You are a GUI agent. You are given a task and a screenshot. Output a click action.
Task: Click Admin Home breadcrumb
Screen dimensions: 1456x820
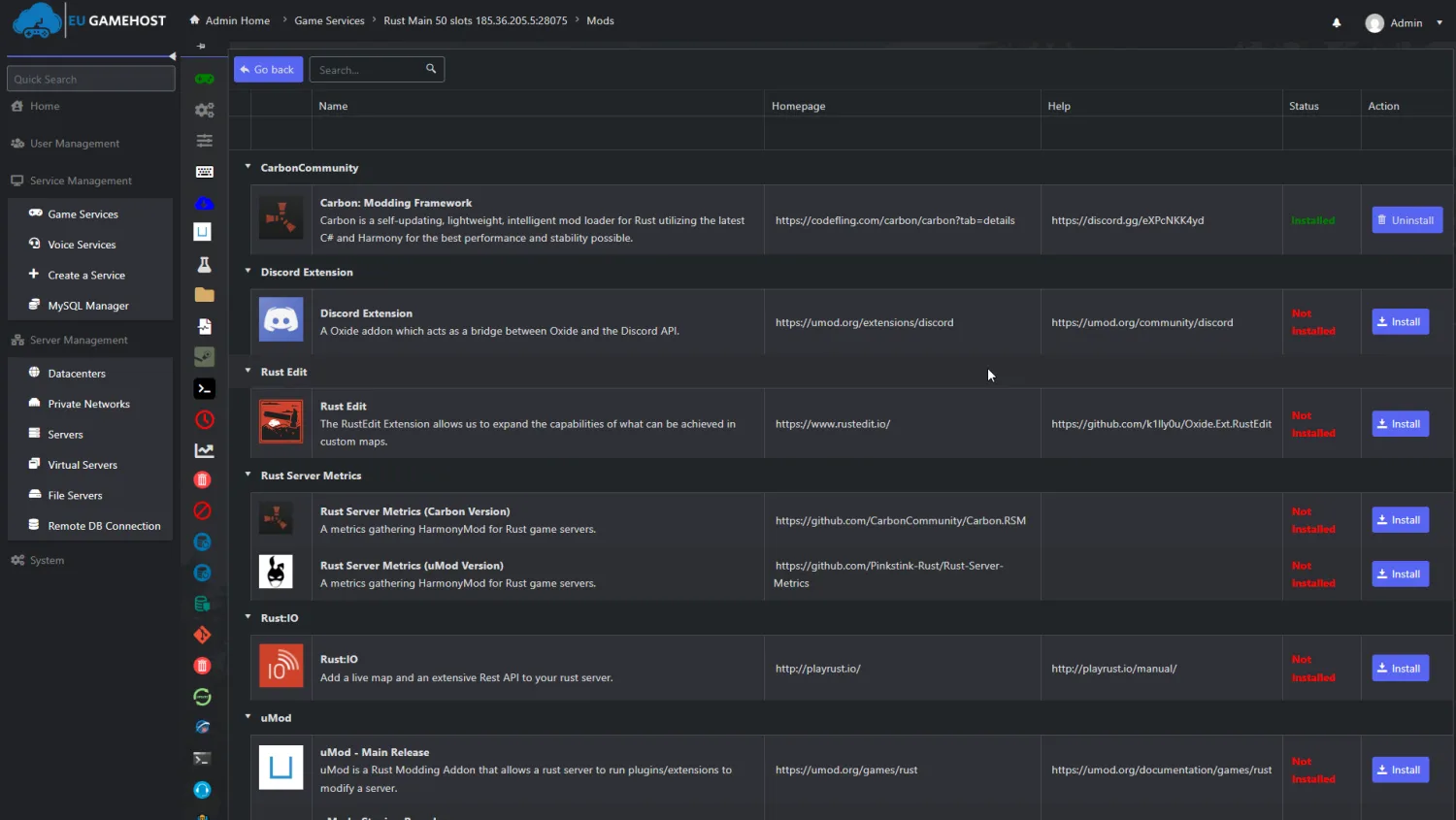click(230, 20)
